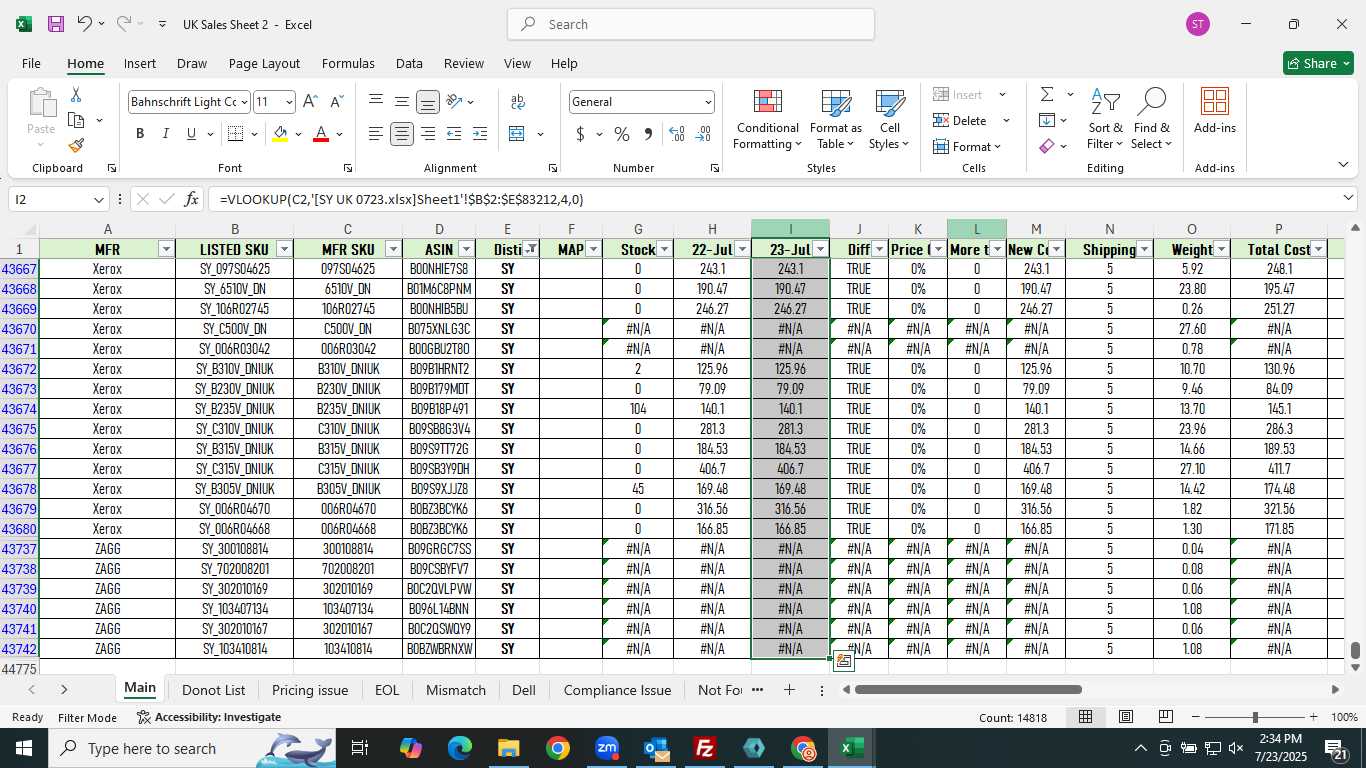
Task: Click the AutoSum sigma icon
Action: pos(1047,94)
